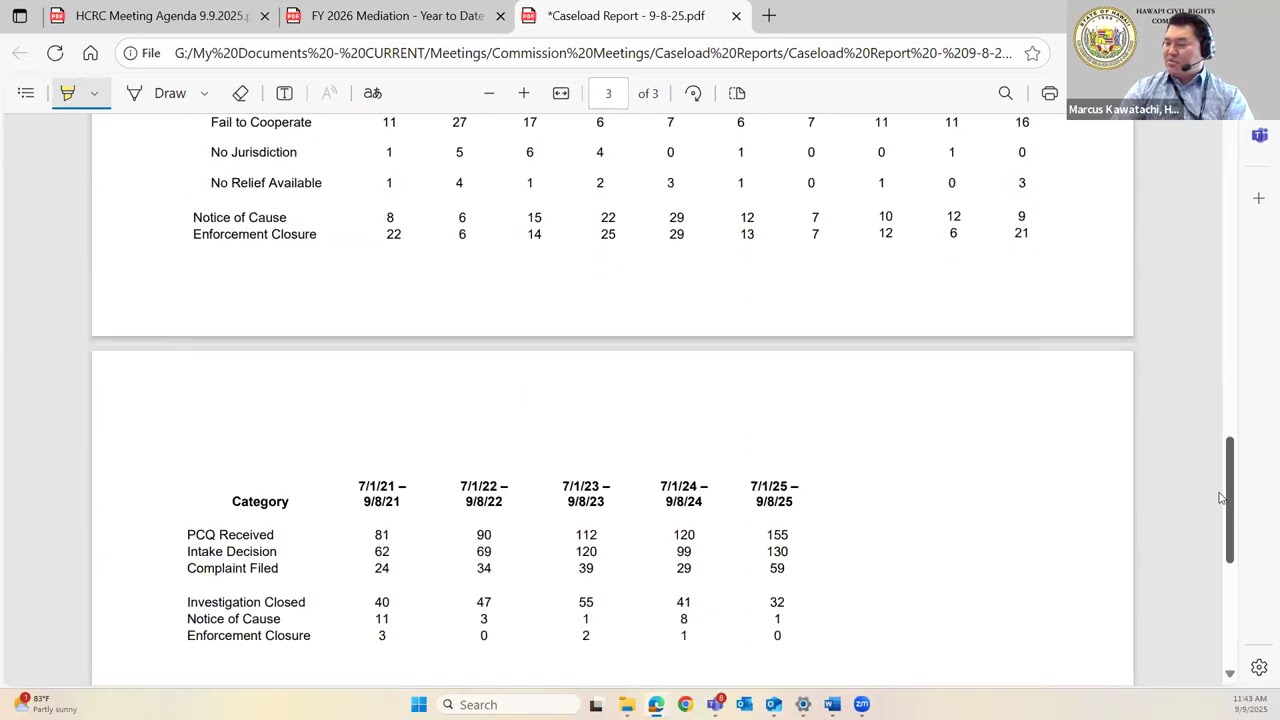The image size is (1280, 720).
Task: Search within the PDF
Action: point(1005,93)
